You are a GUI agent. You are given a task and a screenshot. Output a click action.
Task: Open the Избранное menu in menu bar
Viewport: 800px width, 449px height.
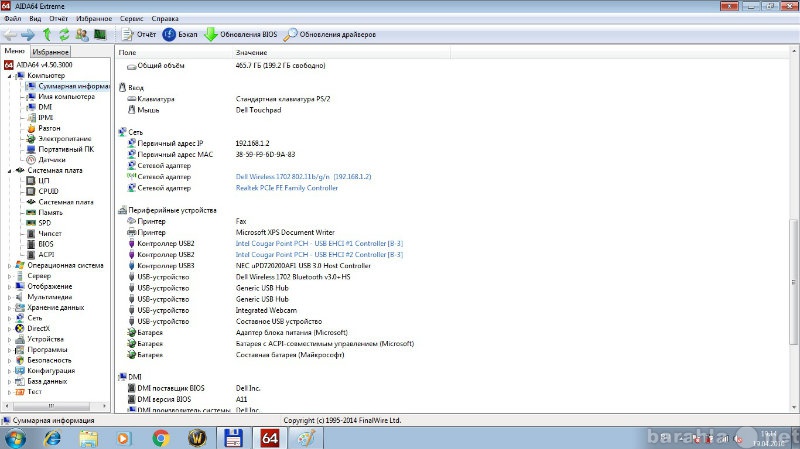pos(94,18)
